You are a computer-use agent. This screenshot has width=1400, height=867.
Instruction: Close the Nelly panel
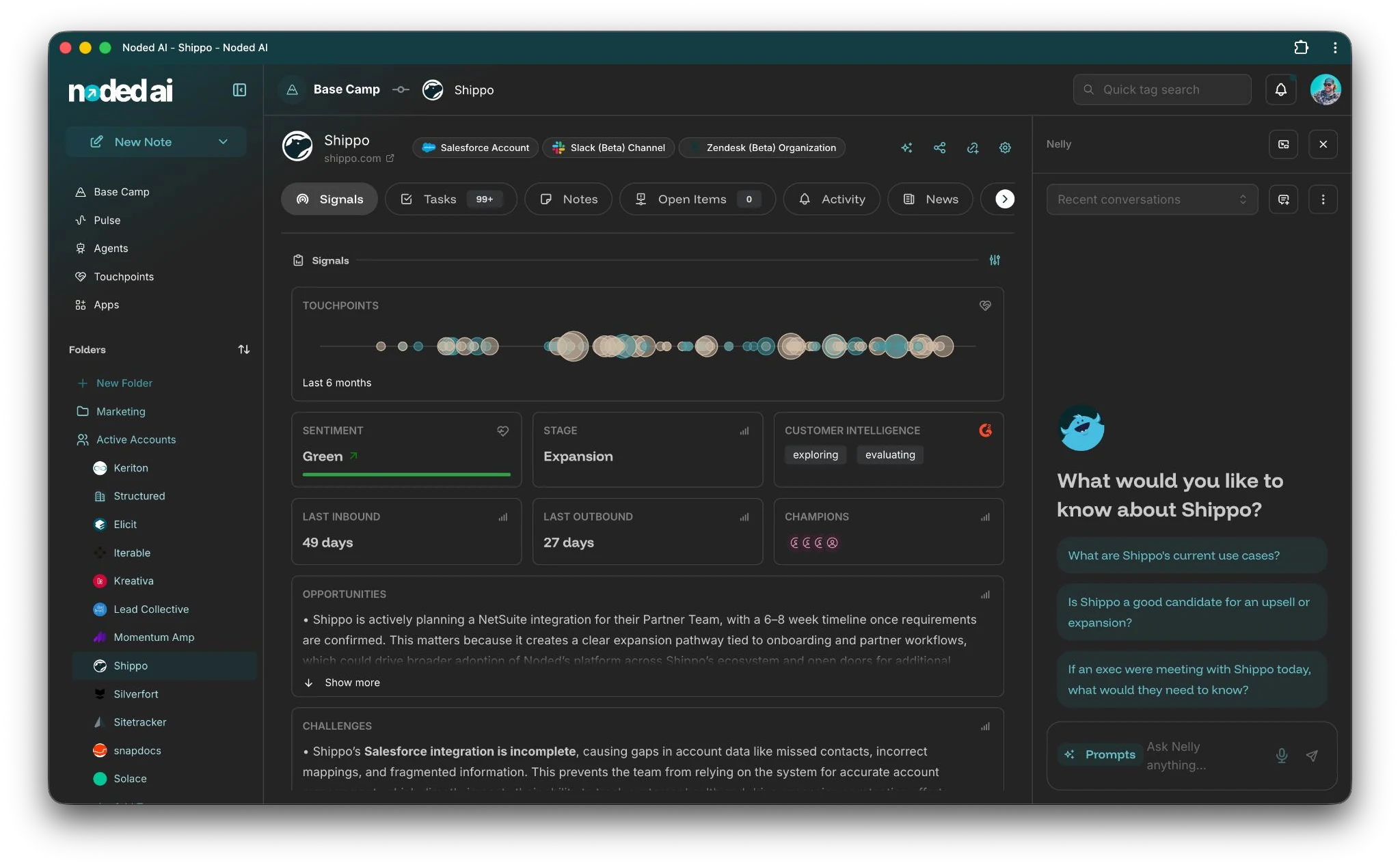pyautogui.click(x=1323, y=144)
